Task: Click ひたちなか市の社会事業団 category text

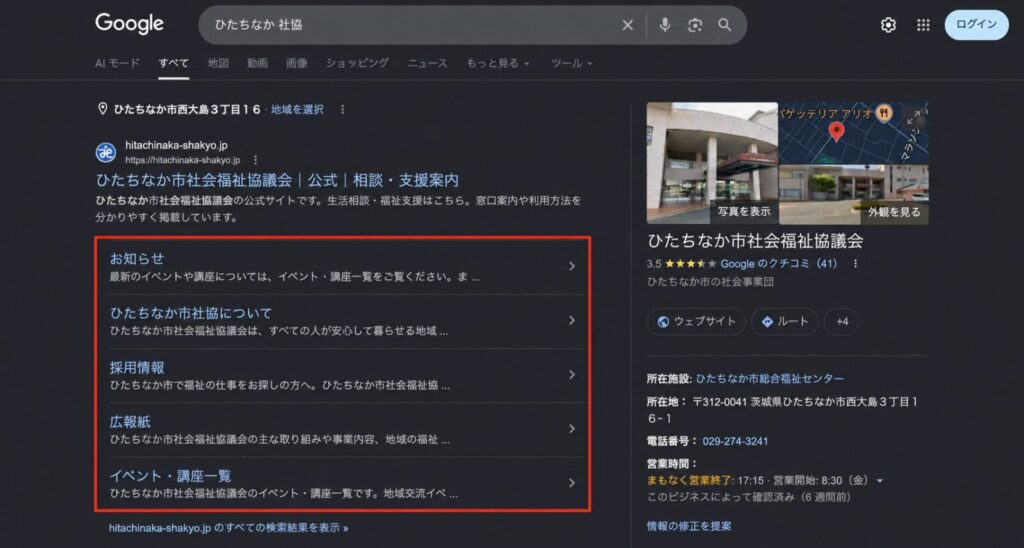Action: tap(711, 282)
